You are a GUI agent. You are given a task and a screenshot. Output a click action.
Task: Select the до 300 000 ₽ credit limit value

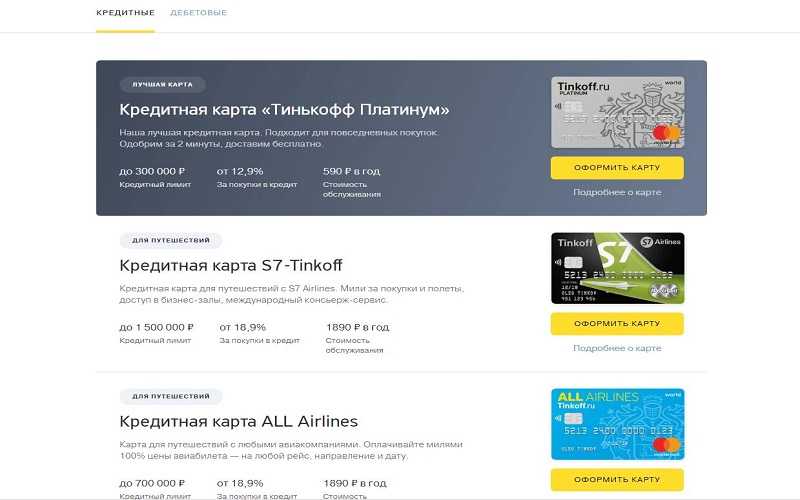[152, 171]
